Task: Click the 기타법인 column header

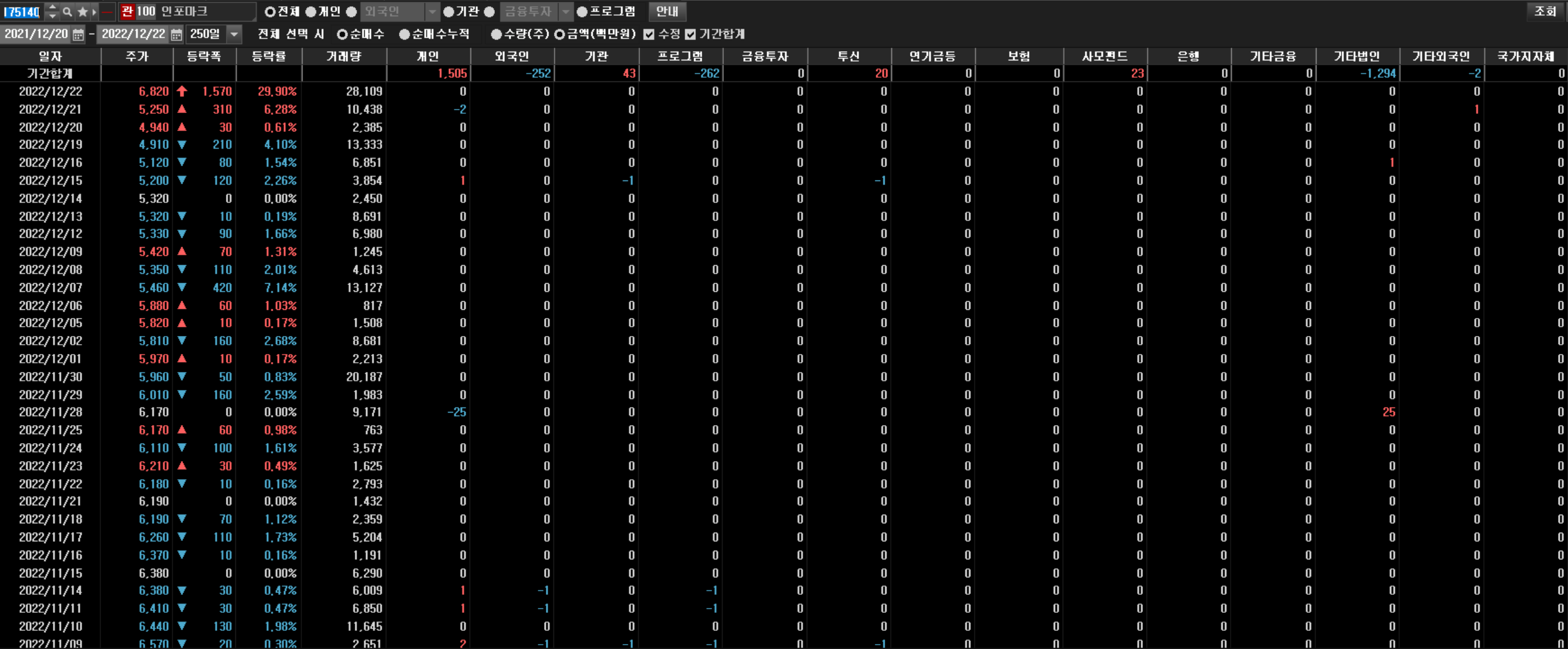Action: tap(1357, 56)
